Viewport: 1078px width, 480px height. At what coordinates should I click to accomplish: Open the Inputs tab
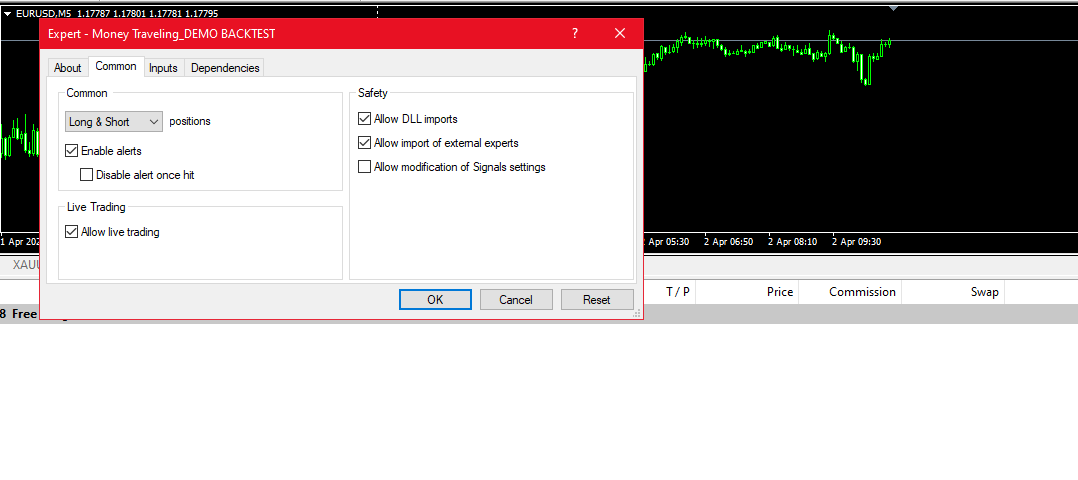point(163,68)
